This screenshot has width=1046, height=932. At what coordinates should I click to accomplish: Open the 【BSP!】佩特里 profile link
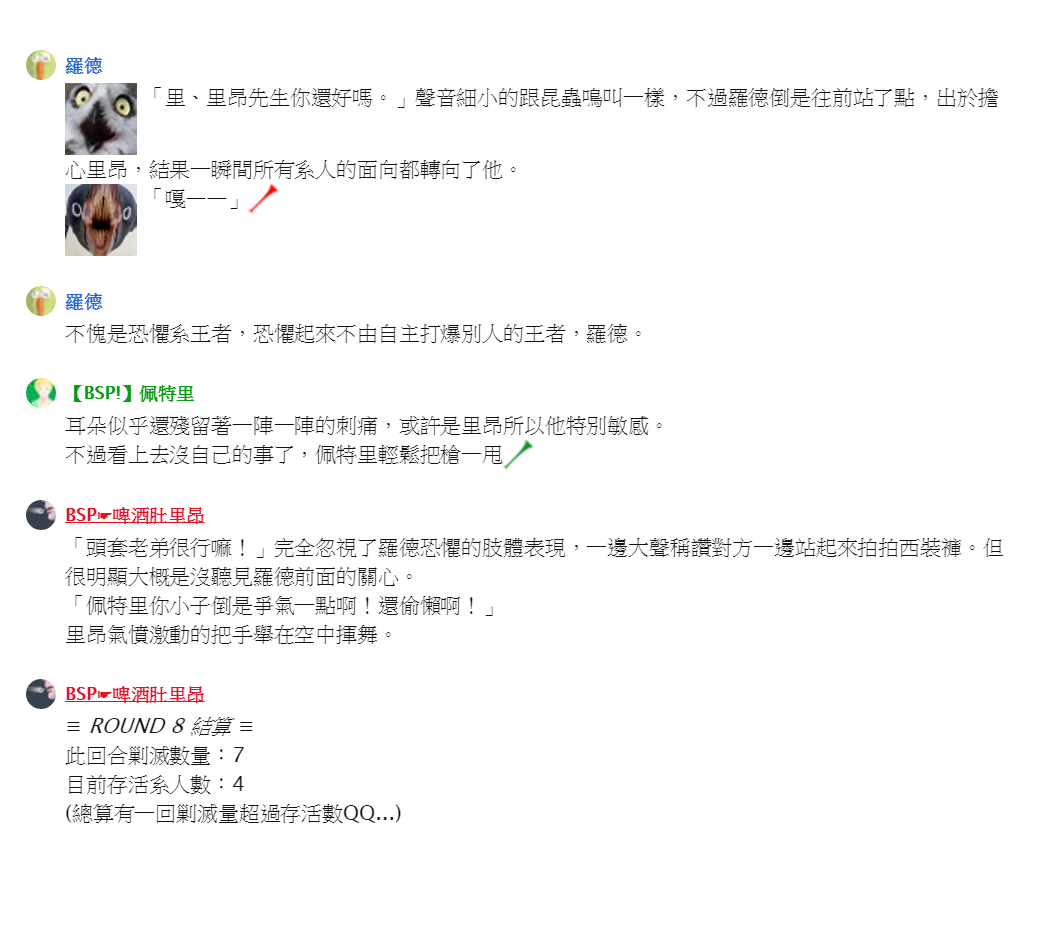pos(130,394)
